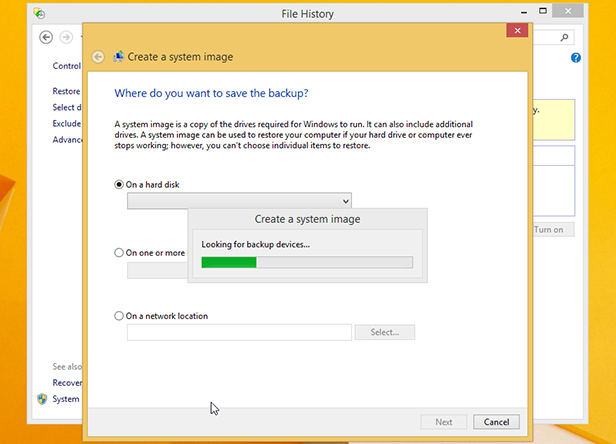
Task: Open the blue help question mark icon
Action: click(x=576, y=58)
